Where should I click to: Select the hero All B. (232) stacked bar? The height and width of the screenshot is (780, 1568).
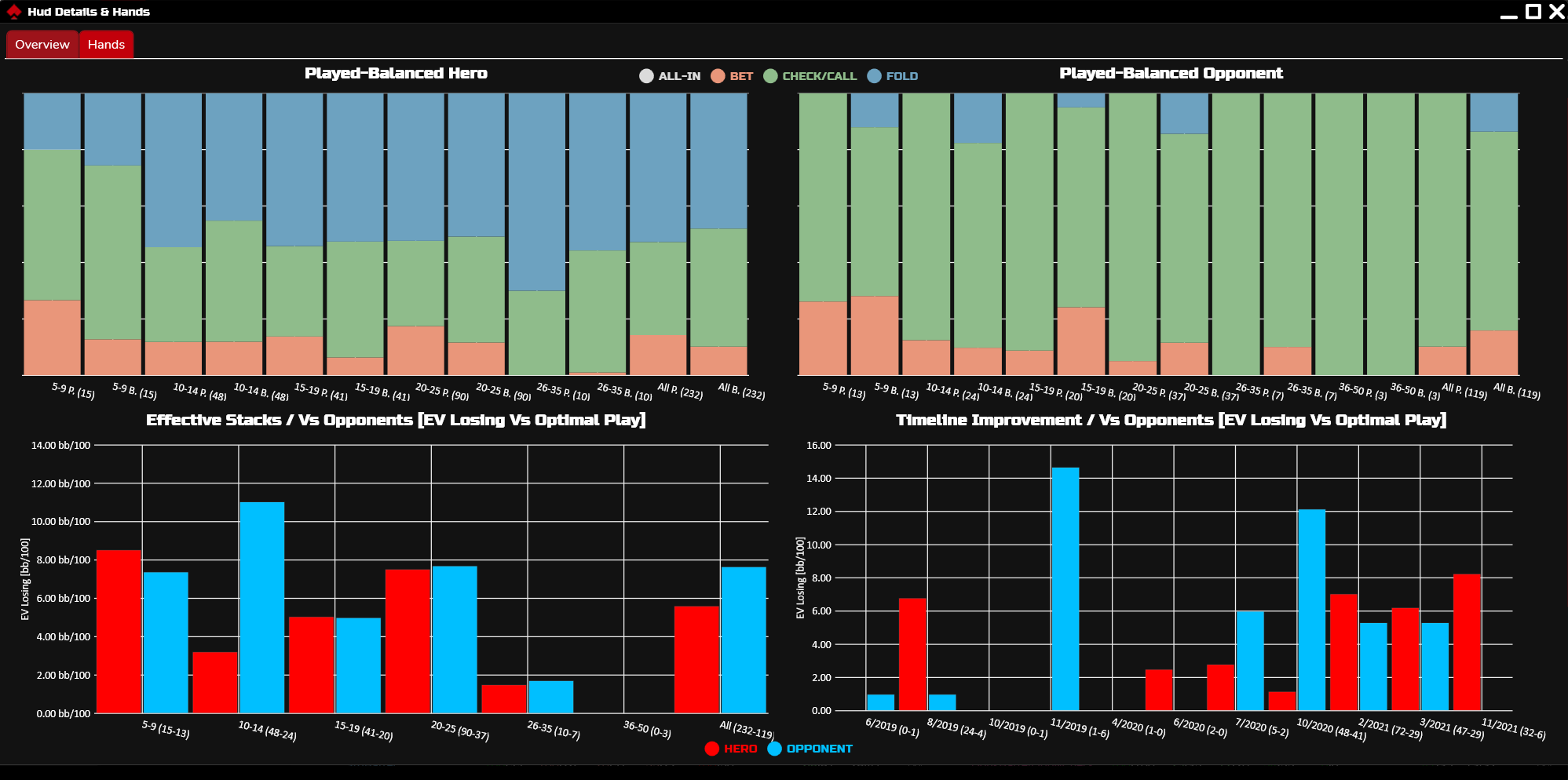718,234
